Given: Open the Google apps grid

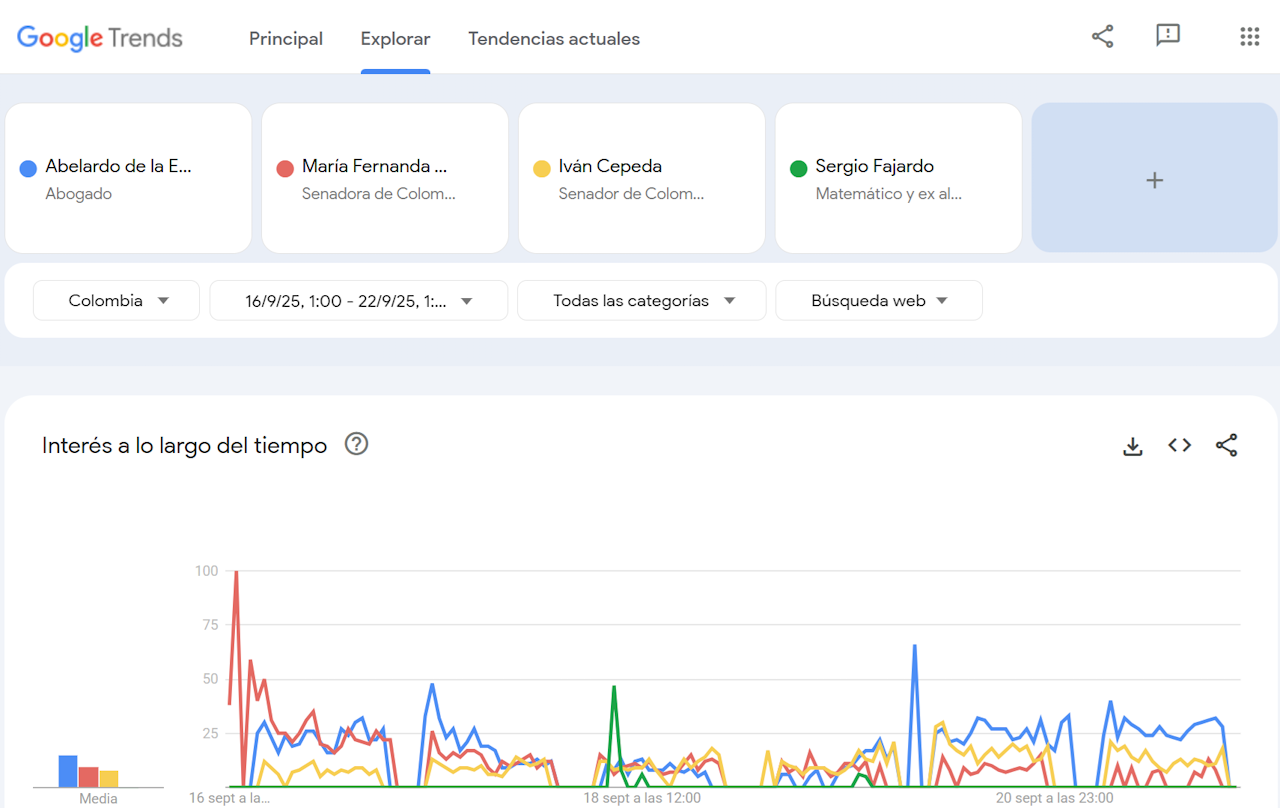Looking at the screenshot, I should pyautogui.click(x=1249, y=37).
